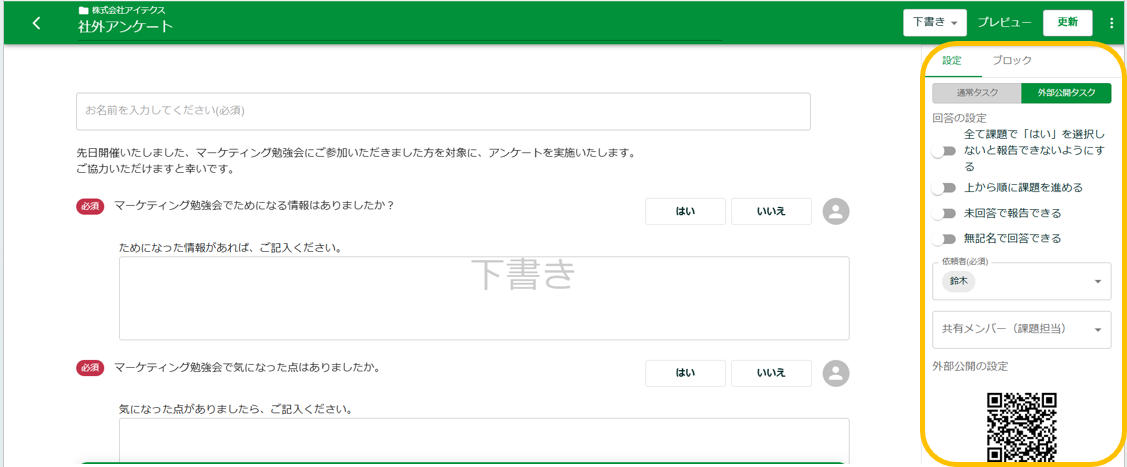Open the three-dot more options menu

pyautogui.click(x=1111, y=23)
